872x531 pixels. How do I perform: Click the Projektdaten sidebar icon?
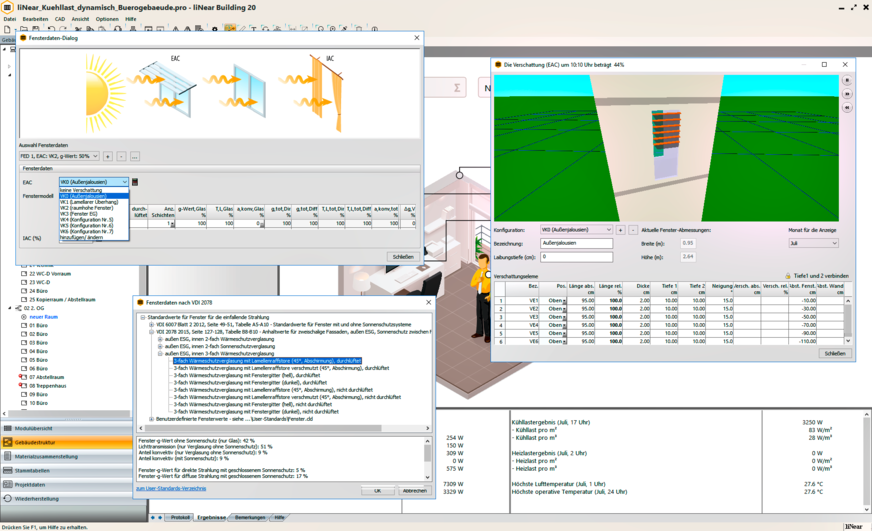click(x=8, y=484)
